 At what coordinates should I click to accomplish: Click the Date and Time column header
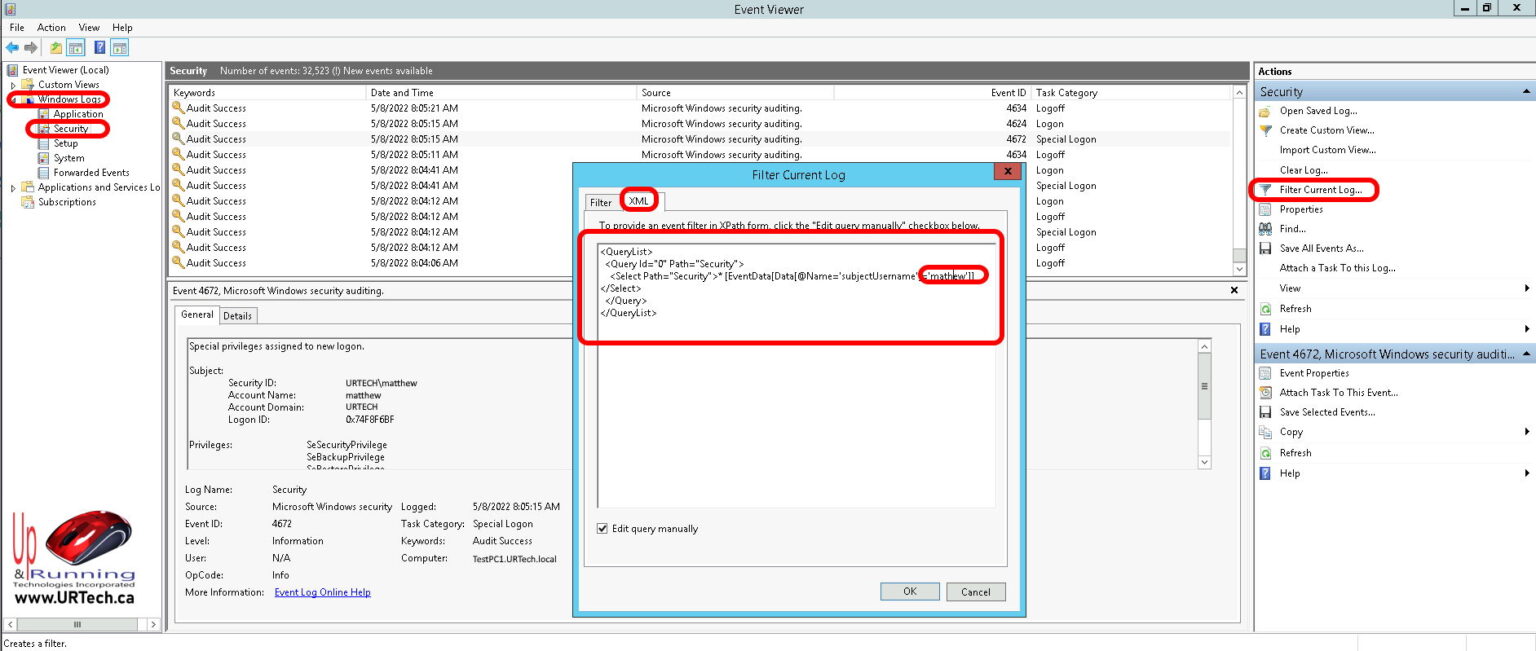(x=402, y=93)
